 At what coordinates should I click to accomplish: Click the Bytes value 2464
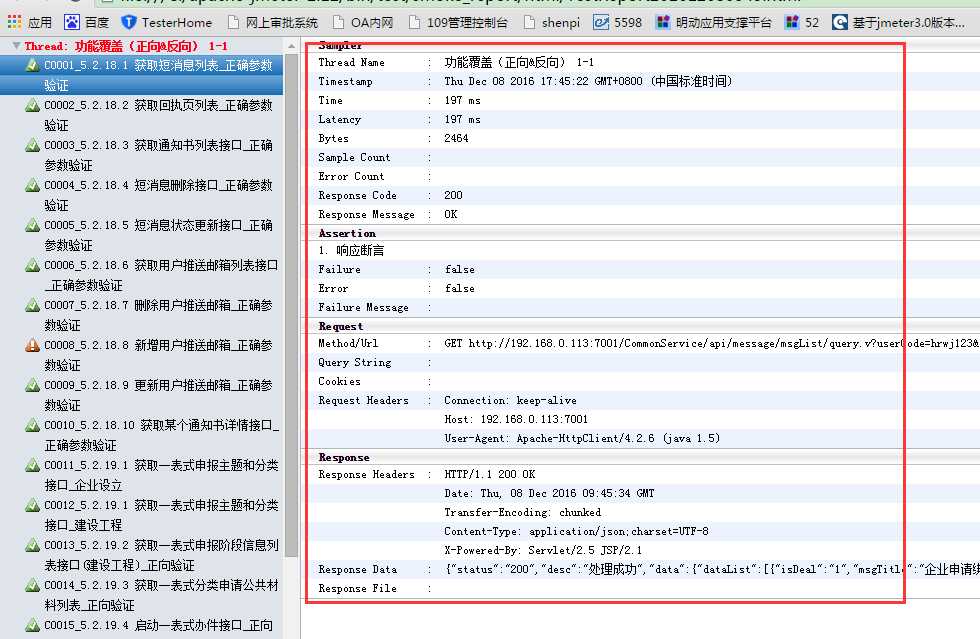456,138
